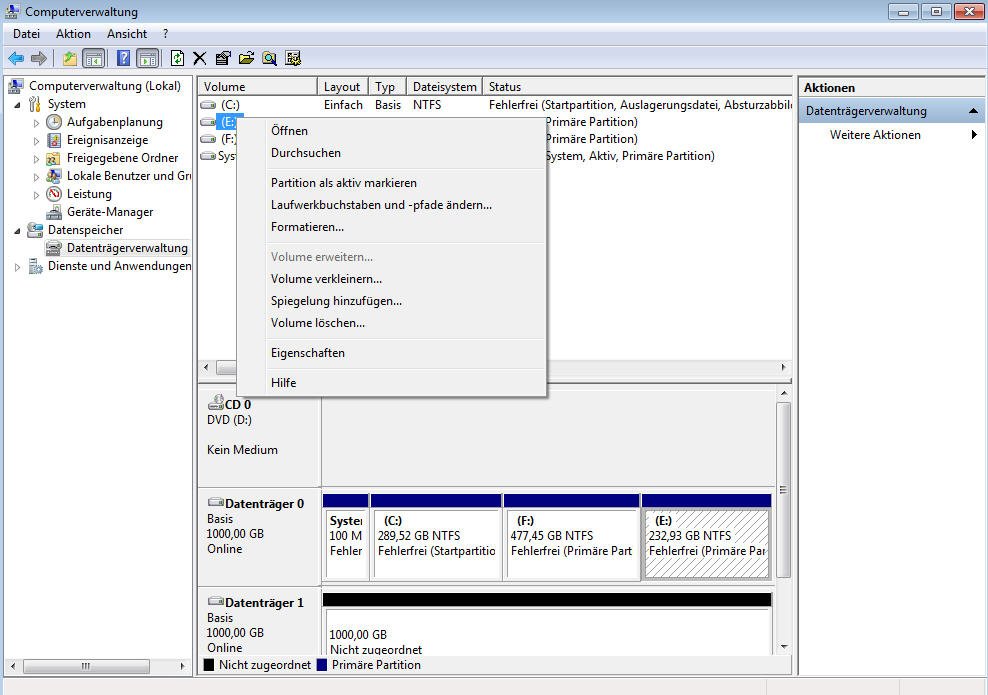Select Laufwerkbuchstaben und -pfade ändern
988x695 pixels.
click(x=391, y=205)
